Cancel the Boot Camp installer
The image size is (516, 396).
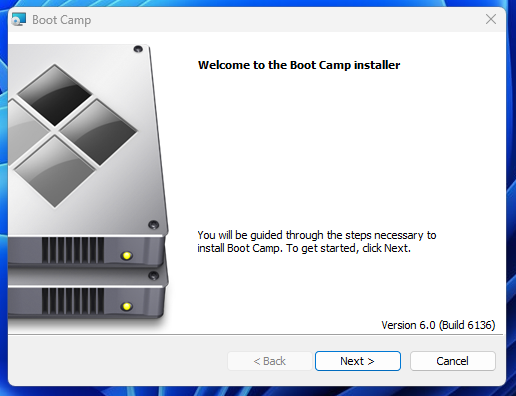tap(453, 361)
